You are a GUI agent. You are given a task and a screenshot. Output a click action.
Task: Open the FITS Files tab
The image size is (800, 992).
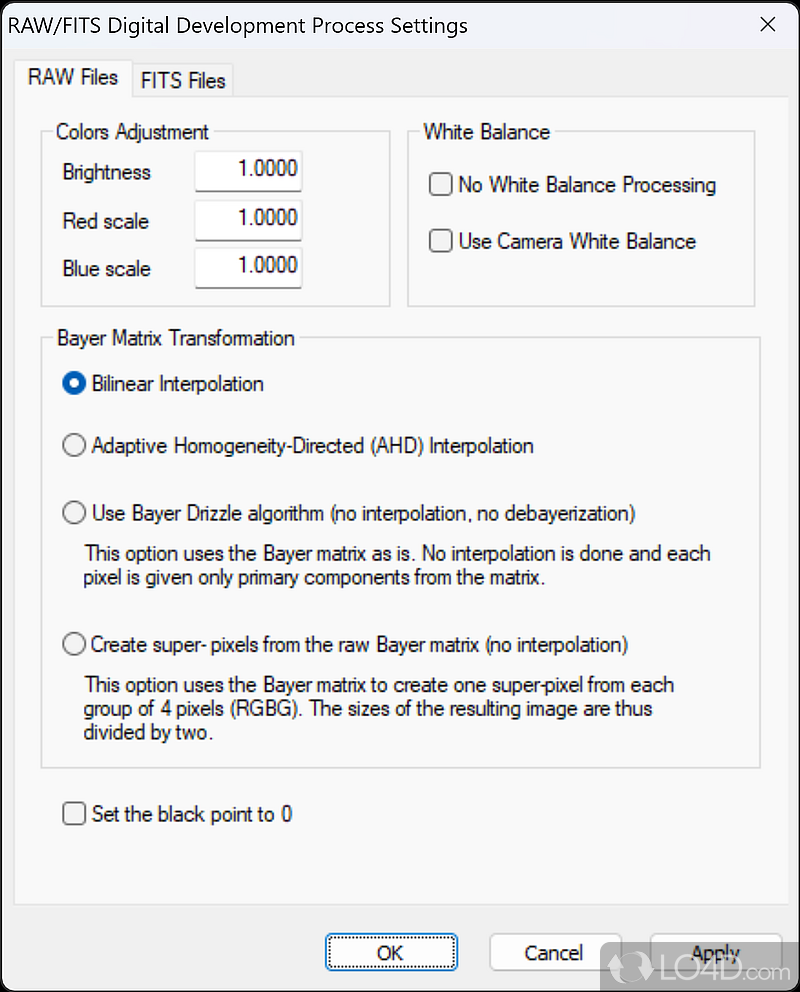tap(183, 80)
